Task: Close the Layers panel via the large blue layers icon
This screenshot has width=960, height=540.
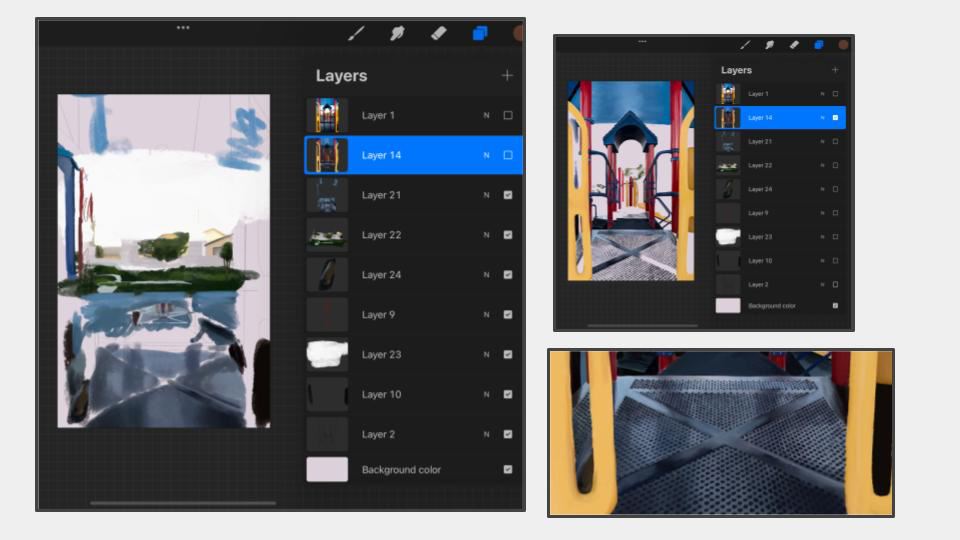Action: (x=480, y=33)
